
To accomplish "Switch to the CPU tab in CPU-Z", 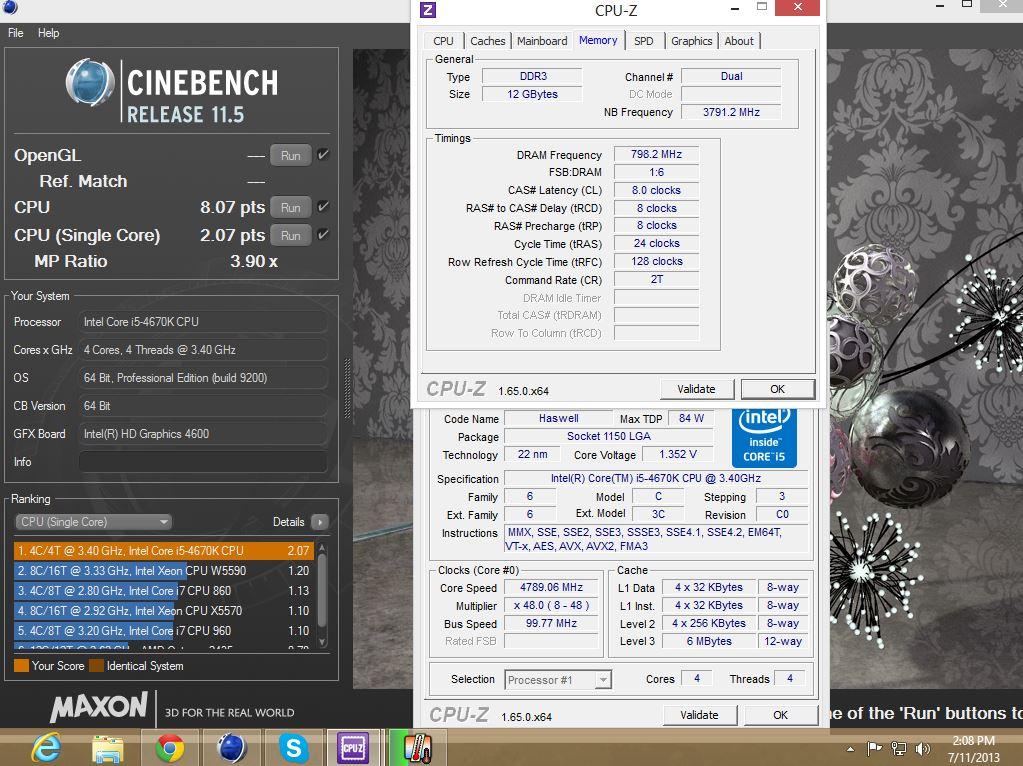I will (x=443, y=41).
